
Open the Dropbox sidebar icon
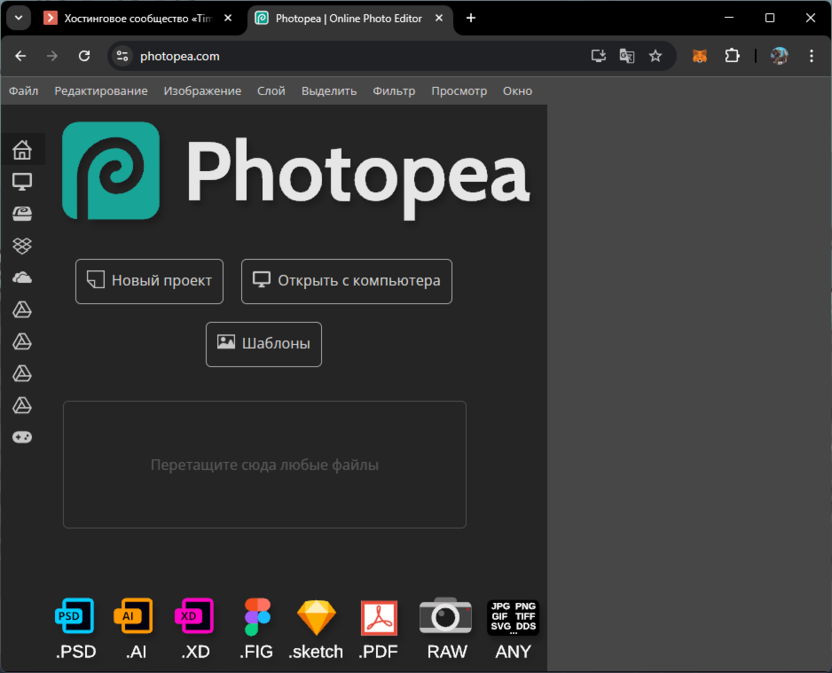[x=22, y=245]
